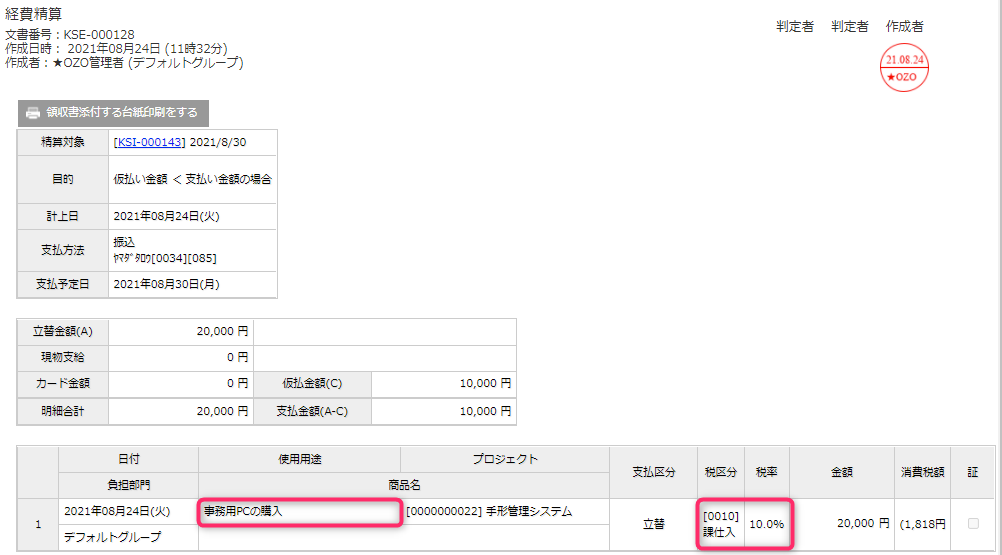The image size is (1002, 555).
Task: Click the 作成者 approver heading
Action: tap(904, 26)
